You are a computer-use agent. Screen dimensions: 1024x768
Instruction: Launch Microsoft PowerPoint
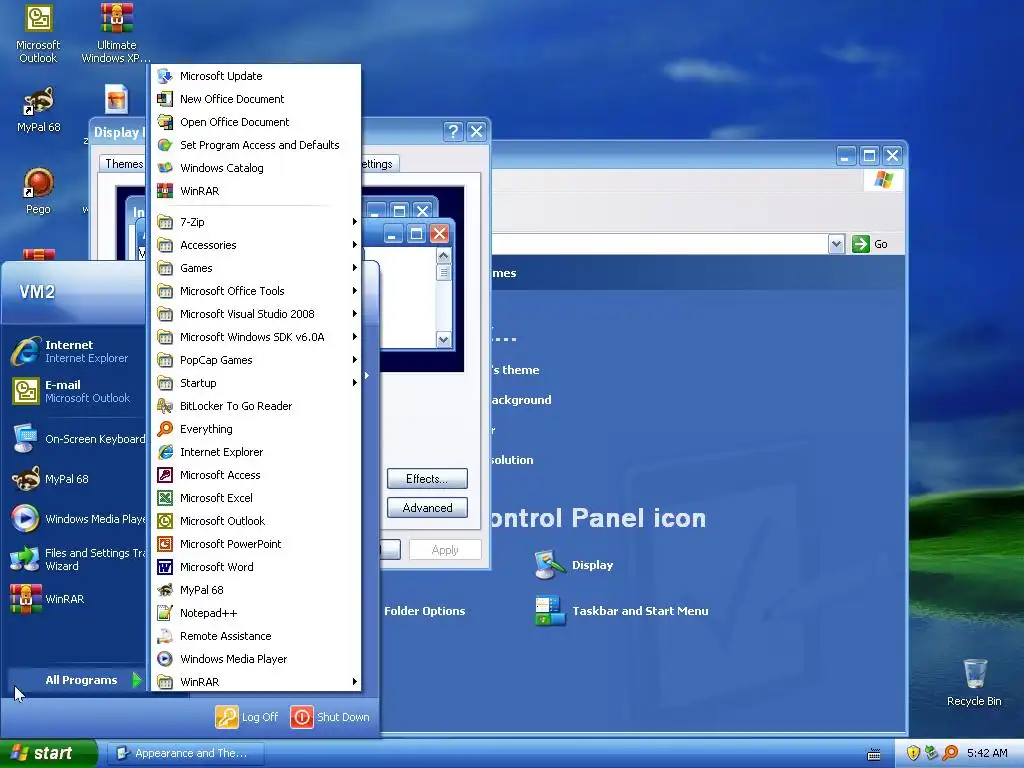(256, 544)
